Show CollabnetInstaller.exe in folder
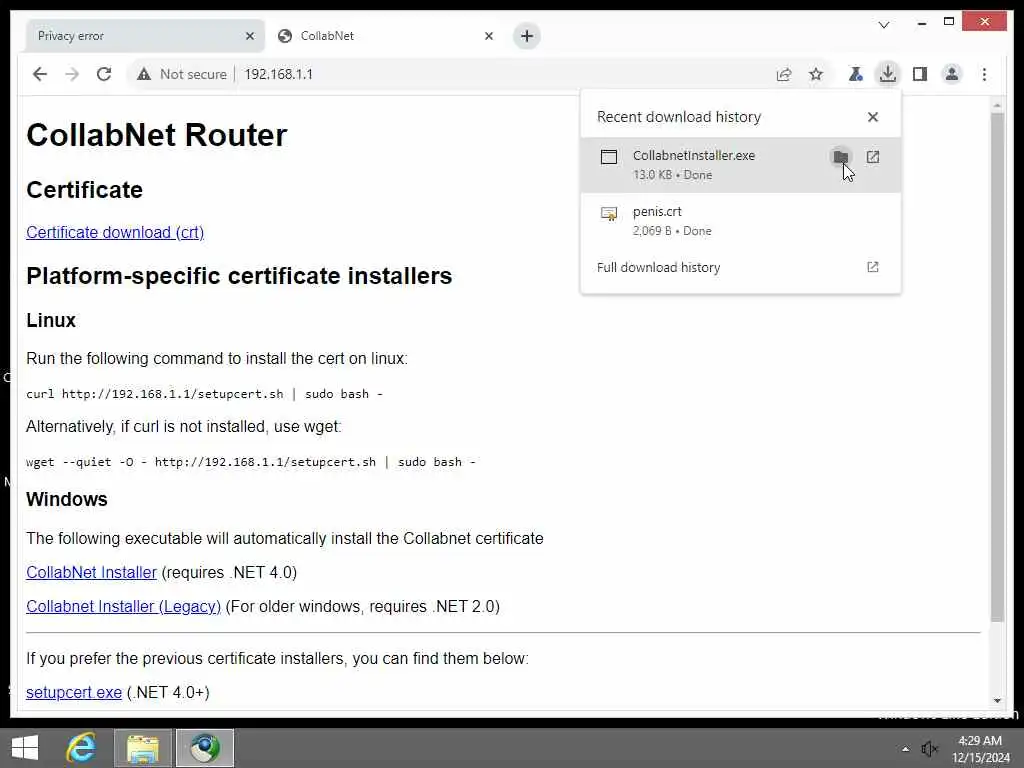This screenshot has width=1024, height=768. coord(840,157)
